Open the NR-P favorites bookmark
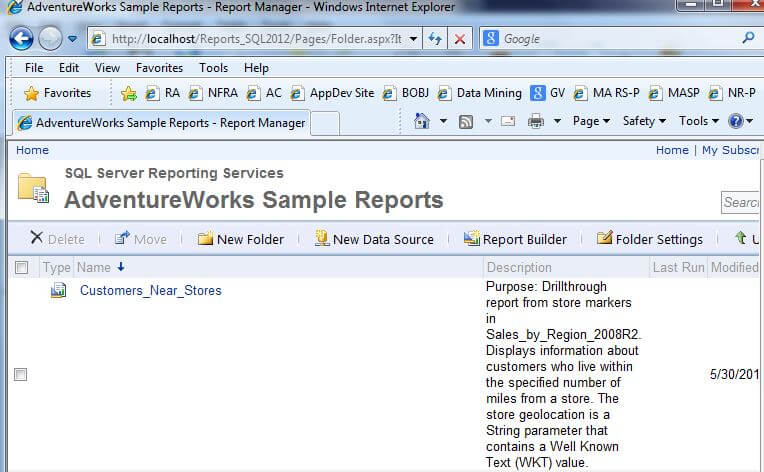 point(732,93)
